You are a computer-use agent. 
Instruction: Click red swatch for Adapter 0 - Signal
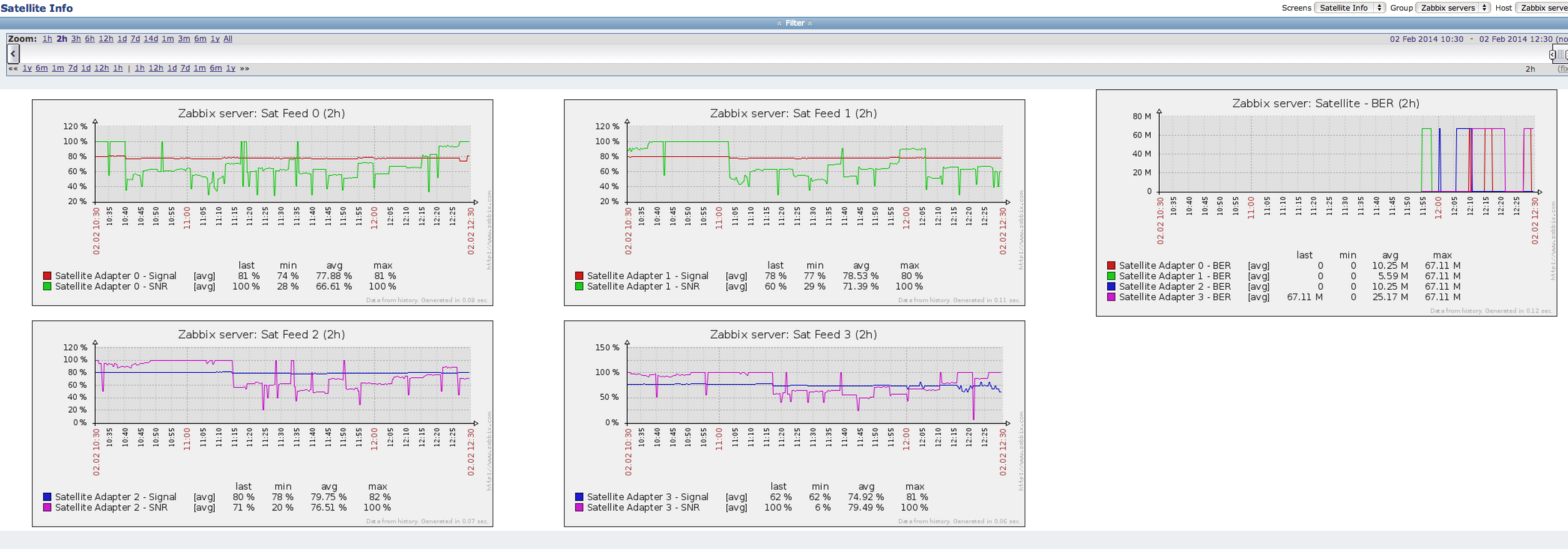(x=47, y=275)
